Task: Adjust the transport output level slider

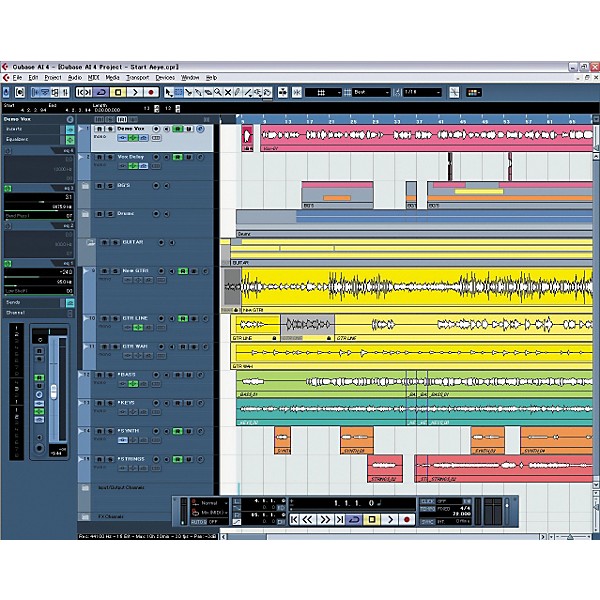Action: [x=507, y=505]
